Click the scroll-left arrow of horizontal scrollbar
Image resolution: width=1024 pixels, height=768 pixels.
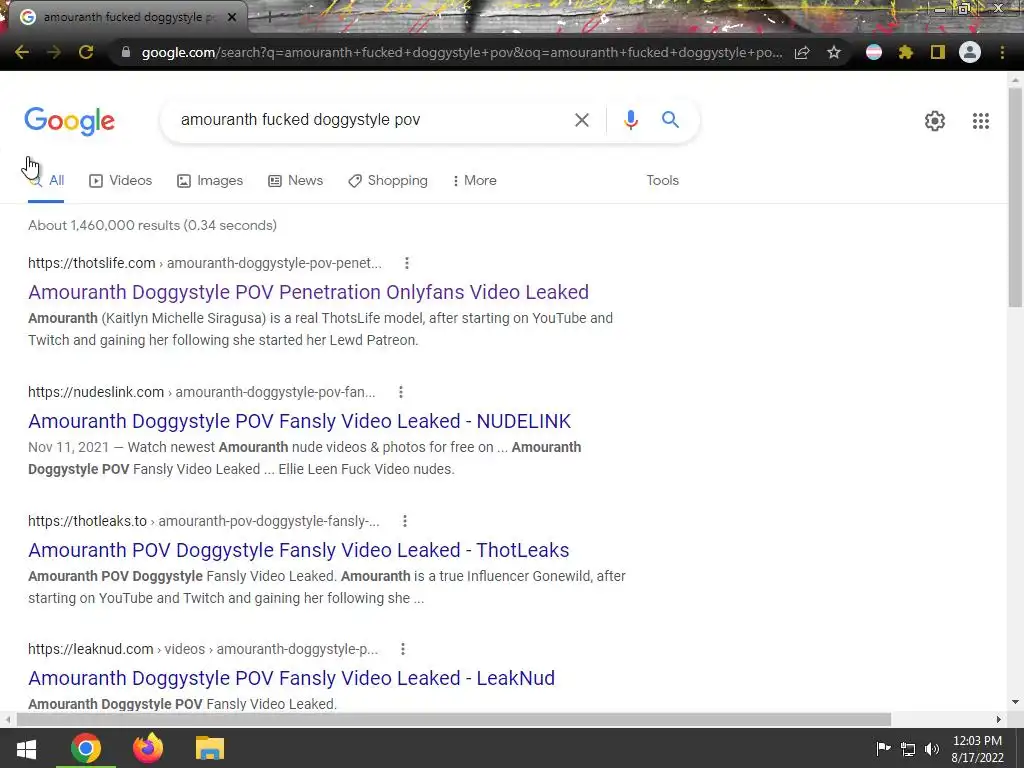[7, 719]
